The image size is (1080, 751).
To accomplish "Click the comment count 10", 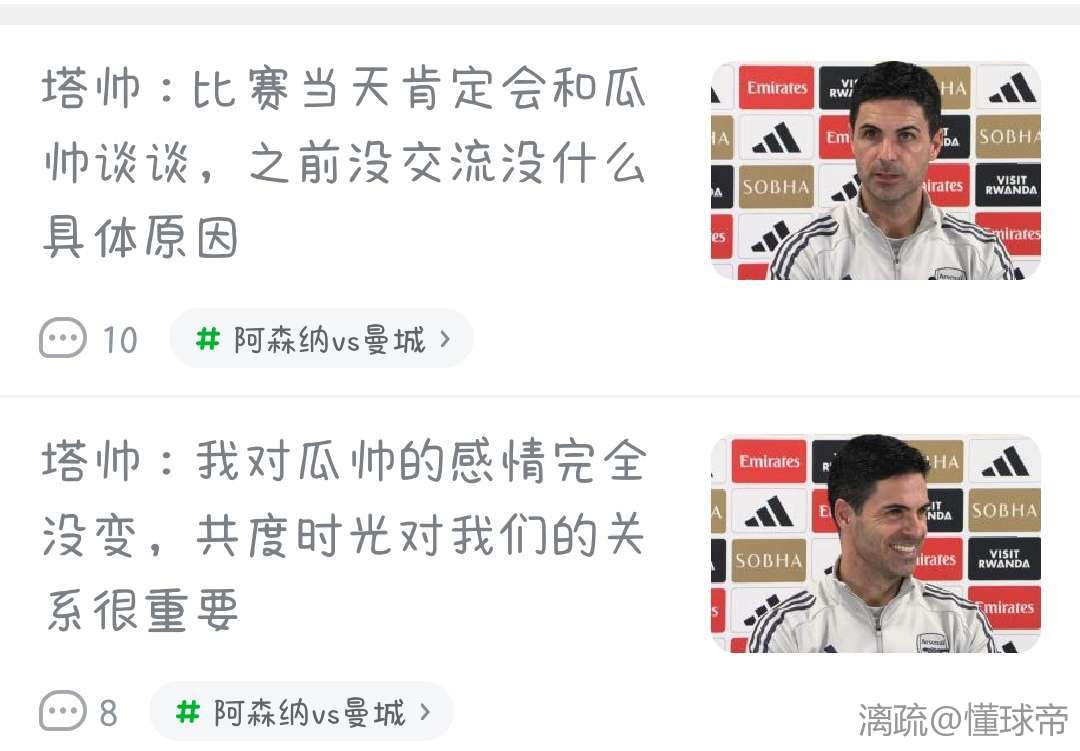I will click(x=120, y=340).
